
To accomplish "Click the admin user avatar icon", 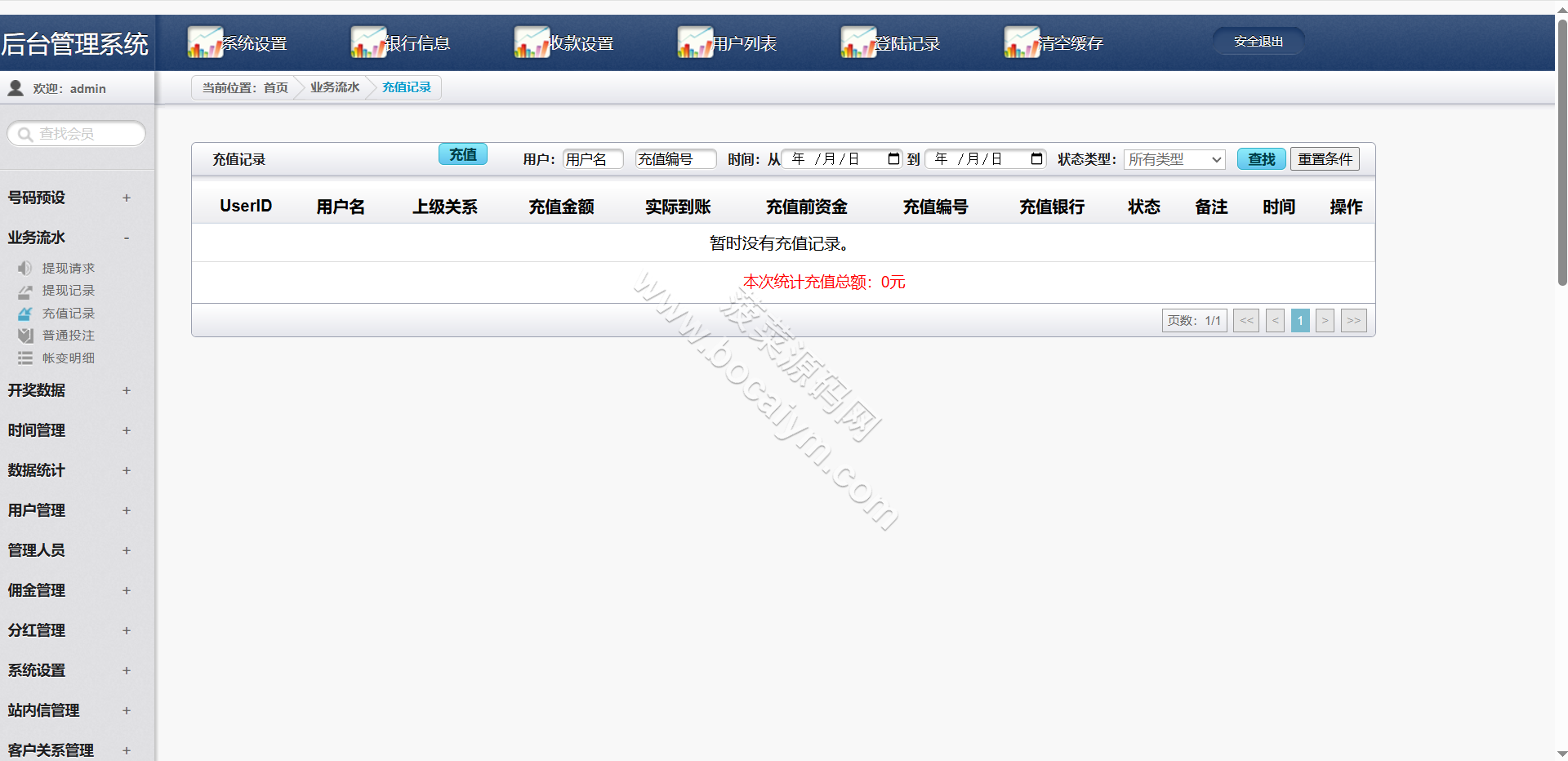I will click(x=16, y=88).
